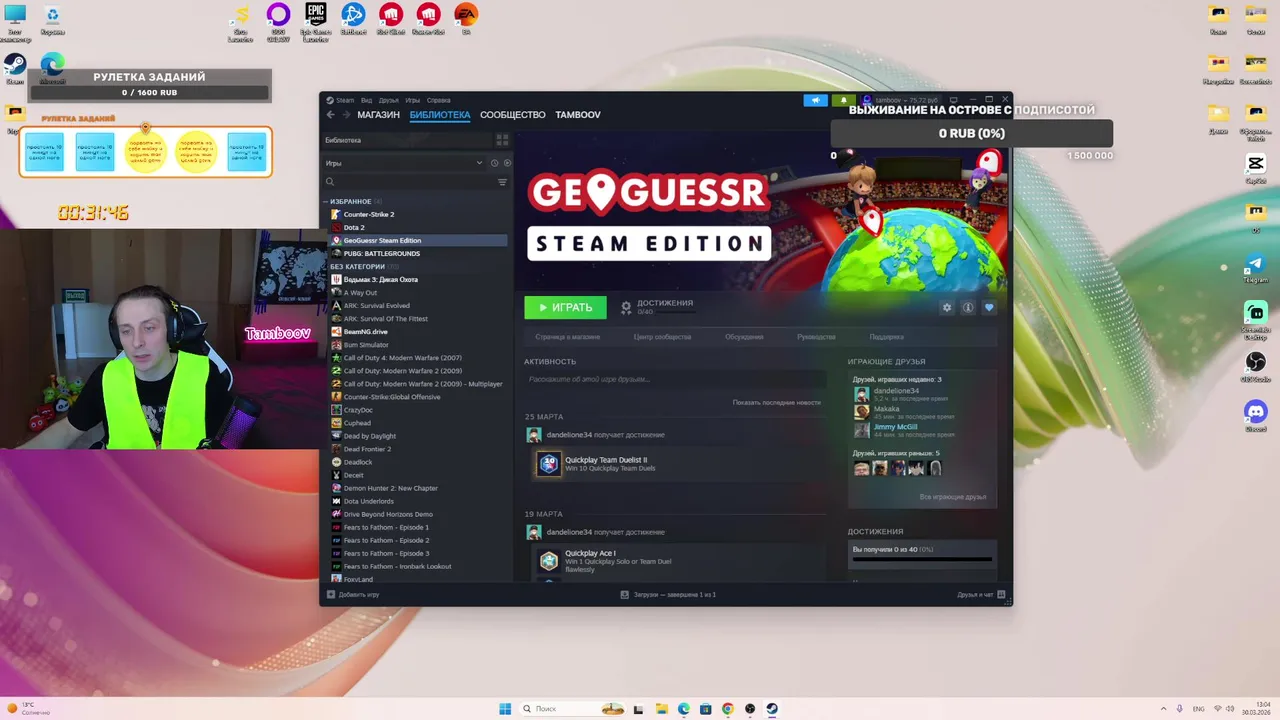Open friend Jimmy McGill profile
Image resolution: width=1280 pixels, height=720 pixels.
coord(895,427)
